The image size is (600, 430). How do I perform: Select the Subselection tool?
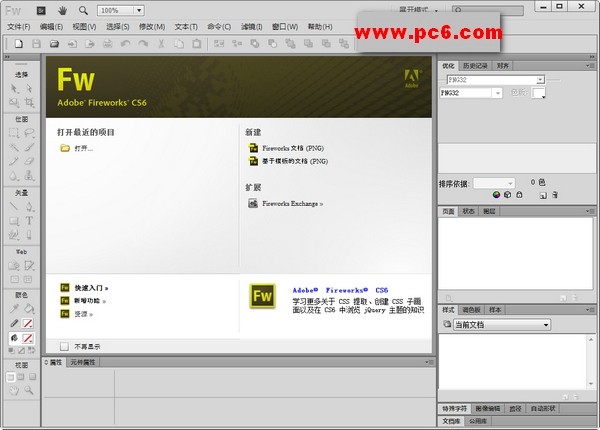29,89
